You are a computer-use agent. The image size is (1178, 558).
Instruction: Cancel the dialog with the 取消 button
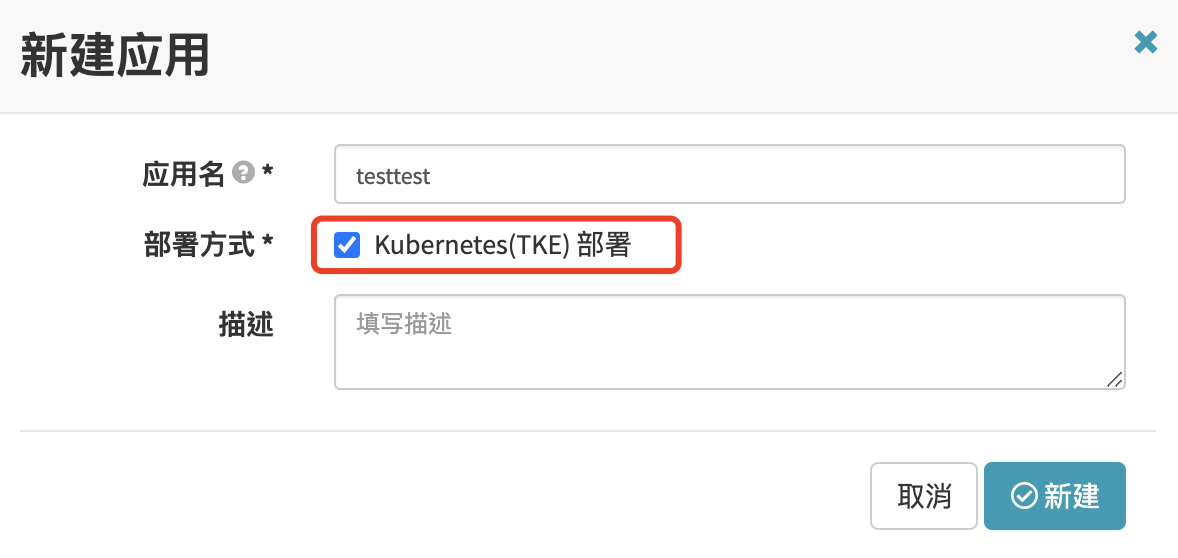(x=923, y=496)
